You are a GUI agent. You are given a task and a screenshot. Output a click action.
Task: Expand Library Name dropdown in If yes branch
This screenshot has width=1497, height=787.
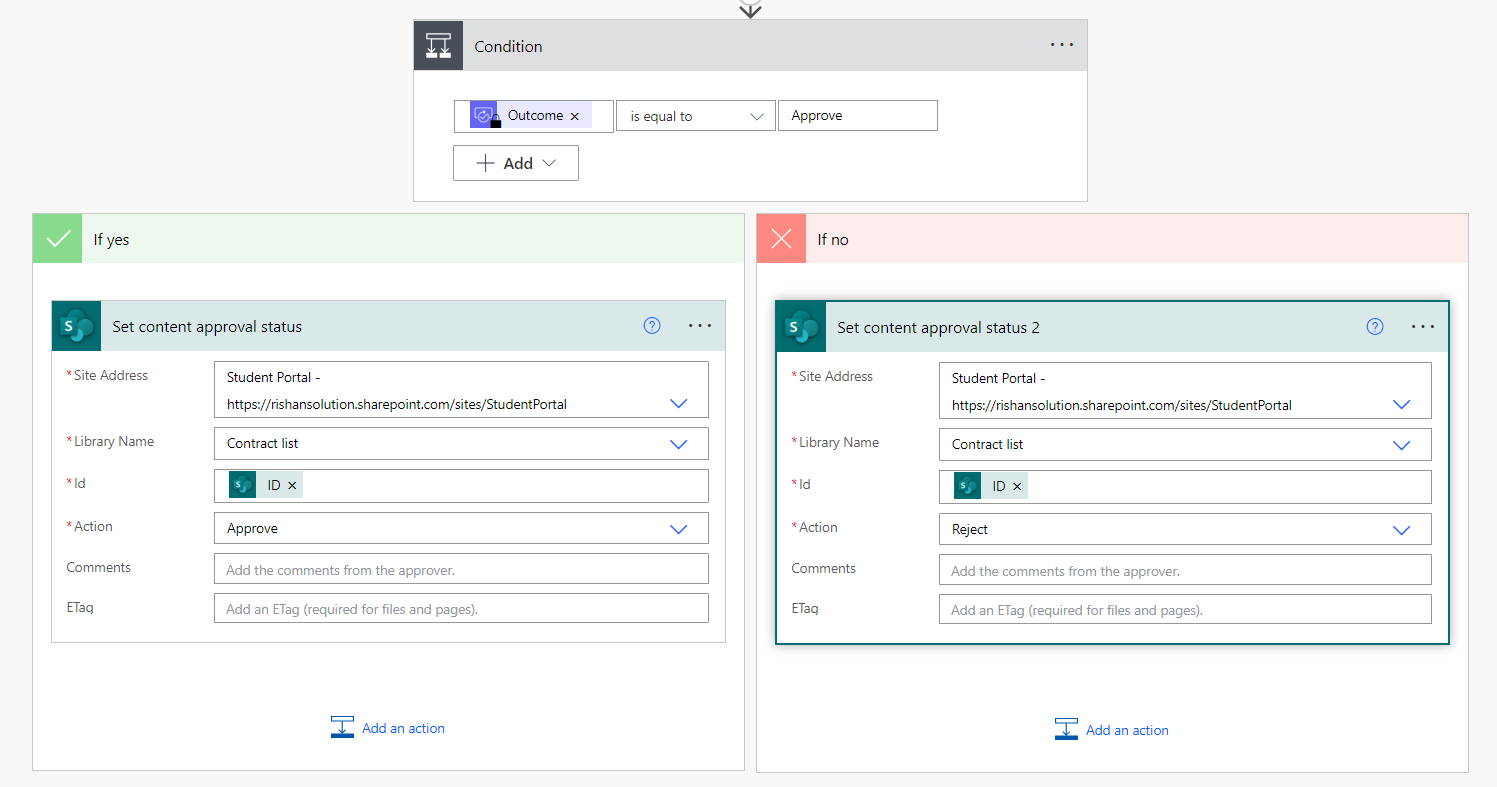click(x=678, y=444)
